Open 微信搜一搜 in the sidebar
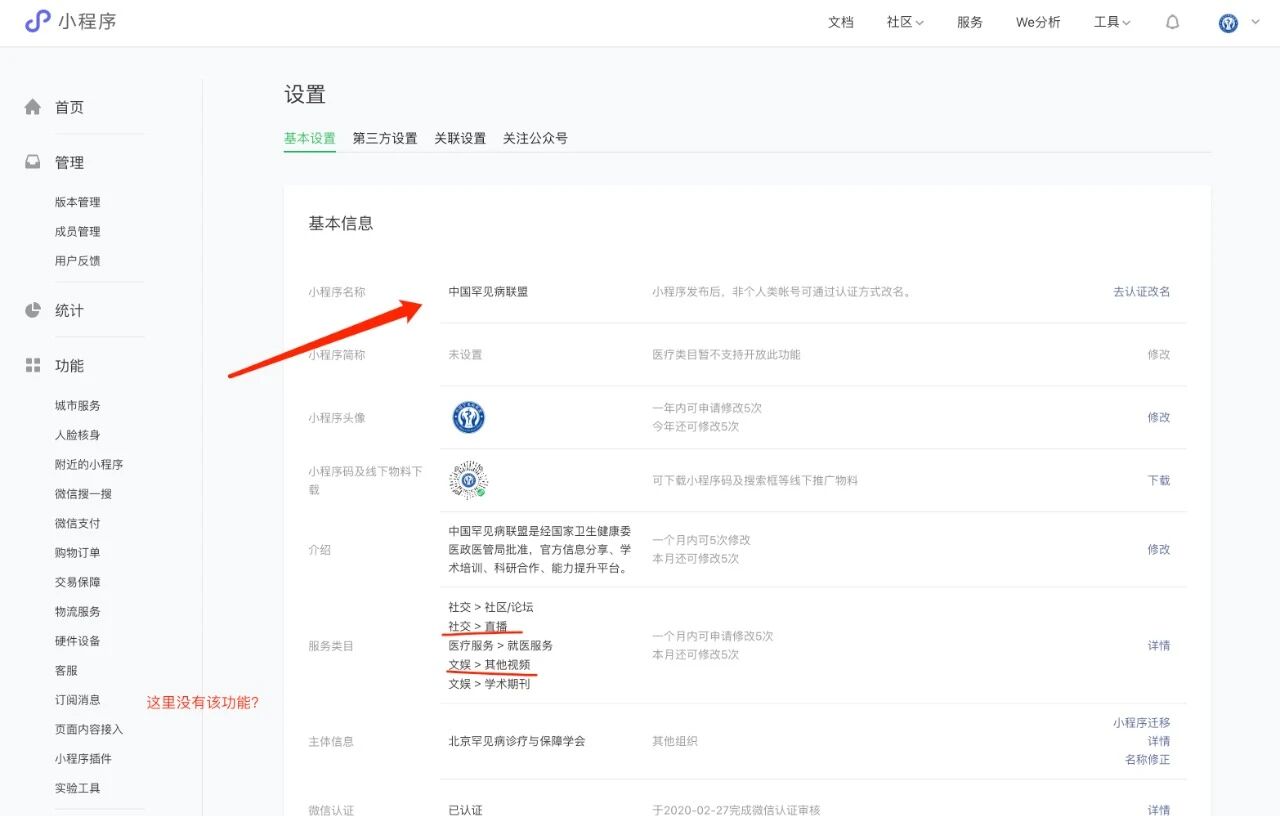 tap(84, 493)
